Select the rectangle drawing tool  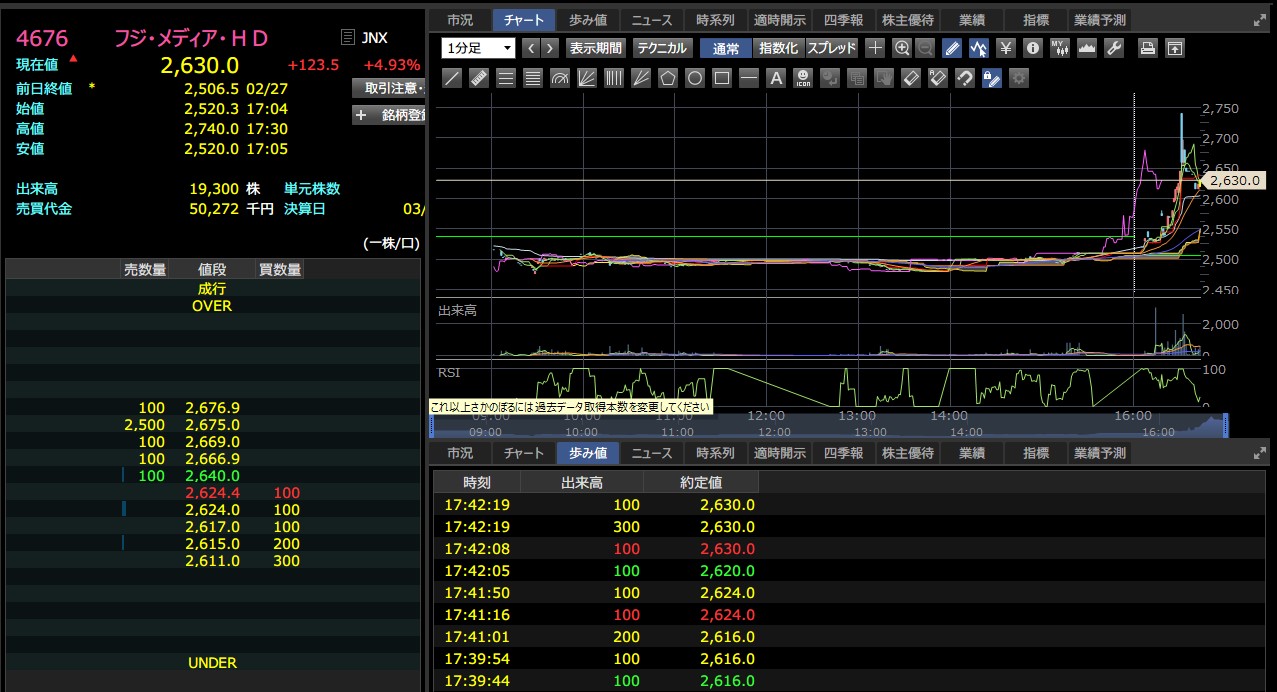point(722,78)
